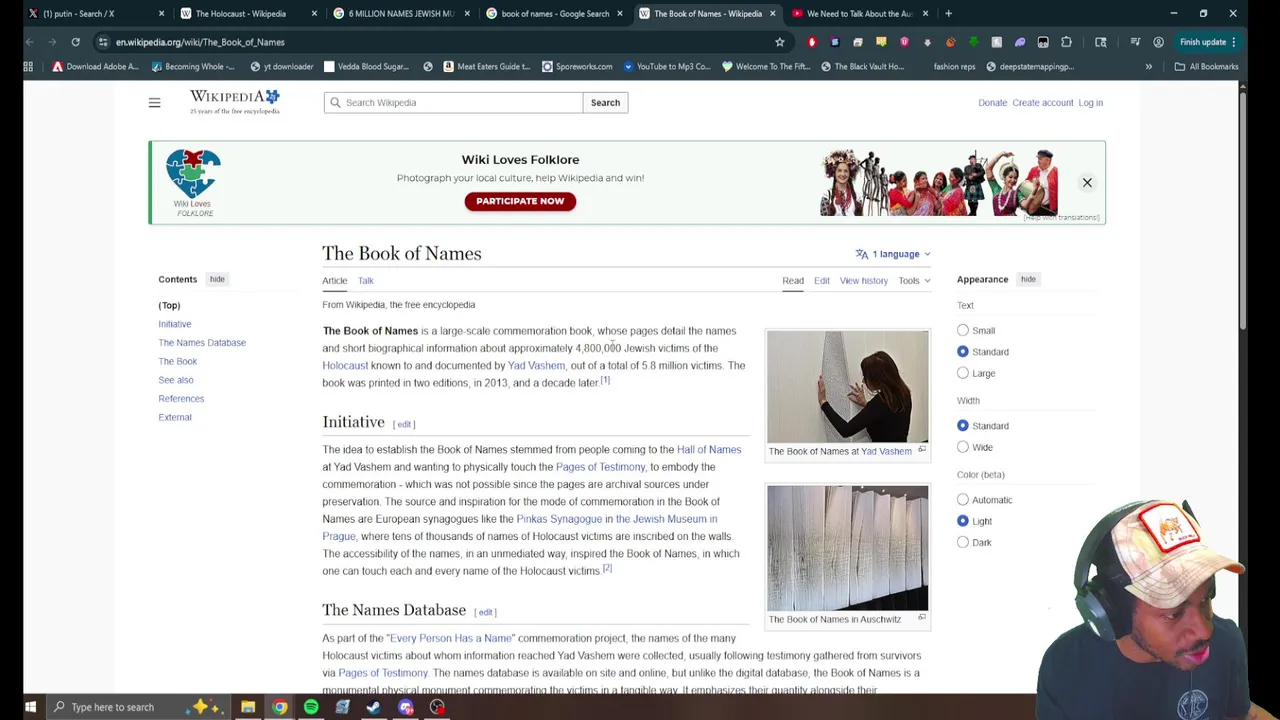Image resolution: width=1280 pixels, height=720 pixels.
Task: Open the Chrome profile avatar icon
Action: click(1158, 42)
